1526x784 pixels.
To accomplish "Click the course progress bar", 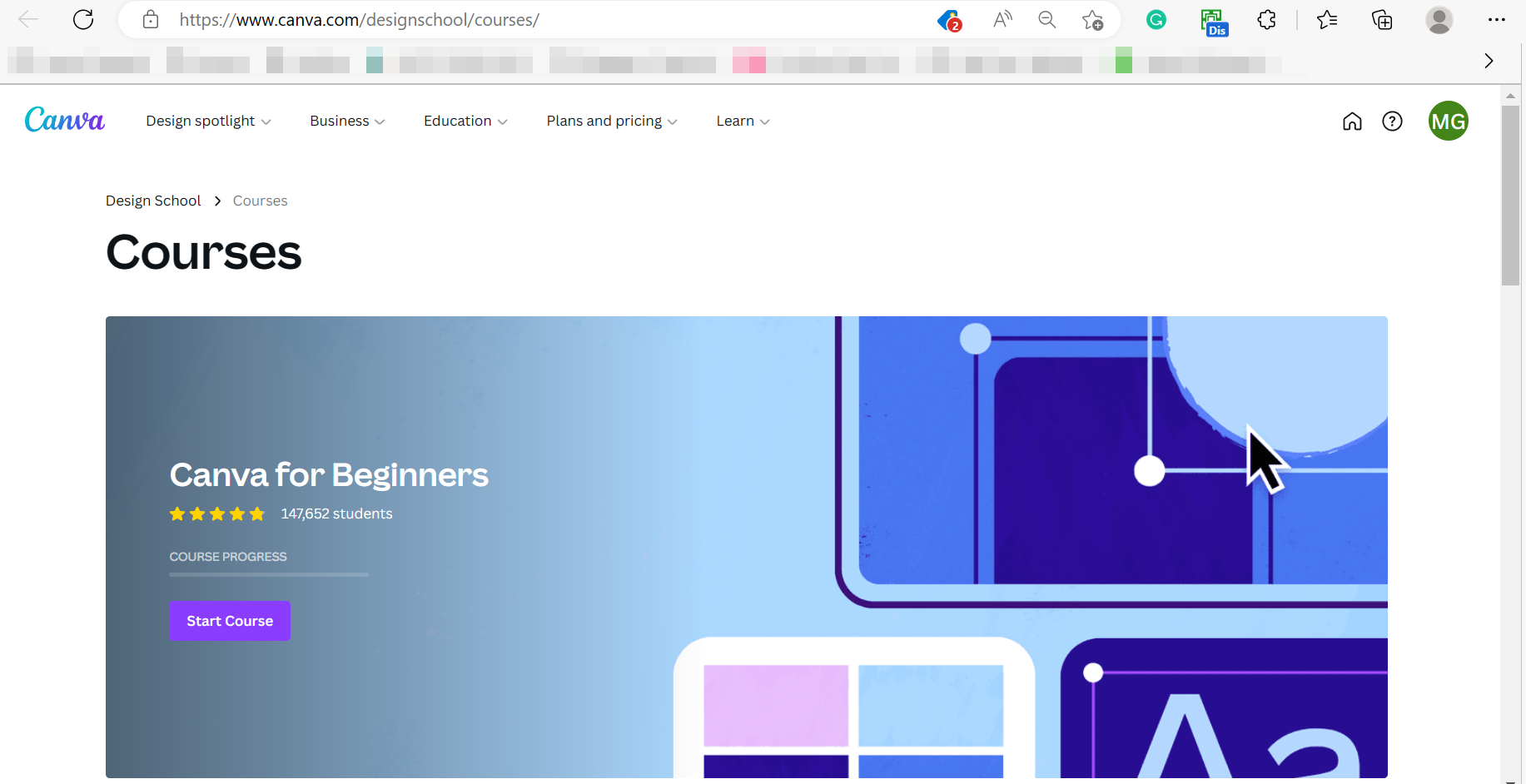I will [x=269, y=574].
